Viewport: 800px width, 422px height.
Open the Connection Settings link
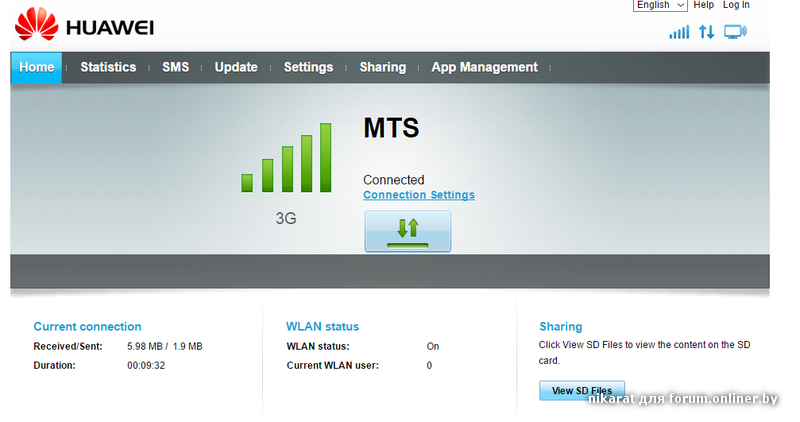coord(419,195)
